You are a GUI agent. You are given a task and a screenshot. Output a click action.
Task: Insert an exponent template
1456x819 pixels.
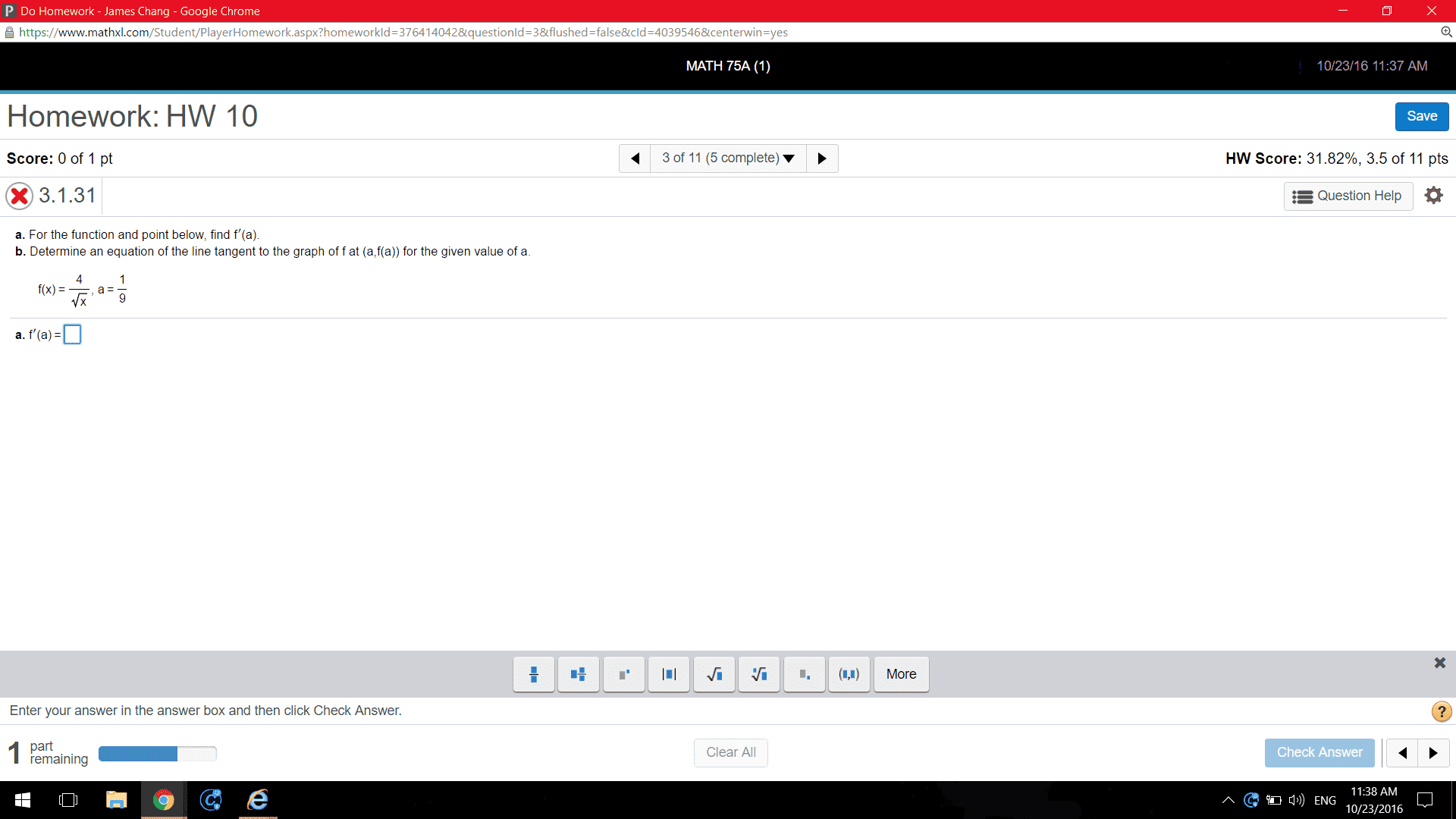pos(623,674)
